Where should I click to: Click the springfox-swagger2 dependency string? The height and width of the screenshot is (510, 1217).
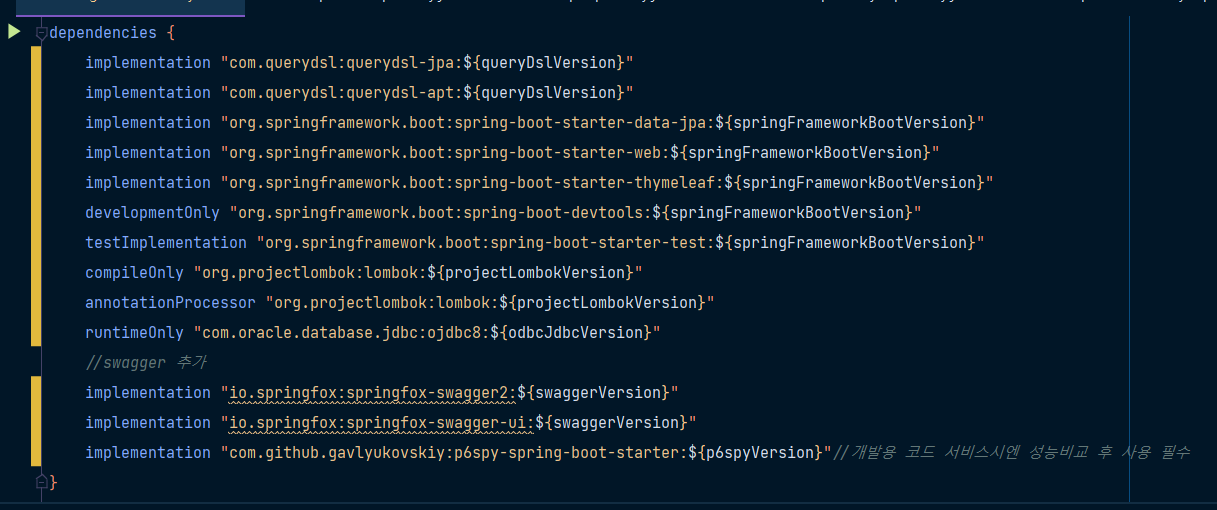[450, 393]
